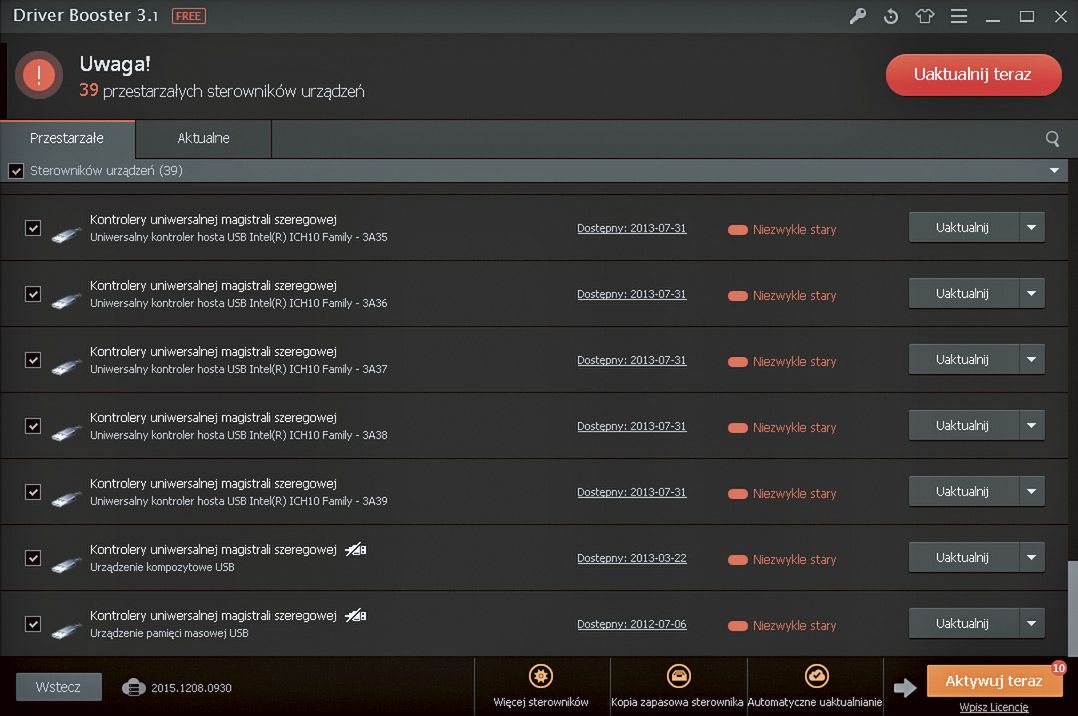Open Dostępny: 2013-07-31 link in 3A36 row

pyautogui.click(x=632, y=294)
